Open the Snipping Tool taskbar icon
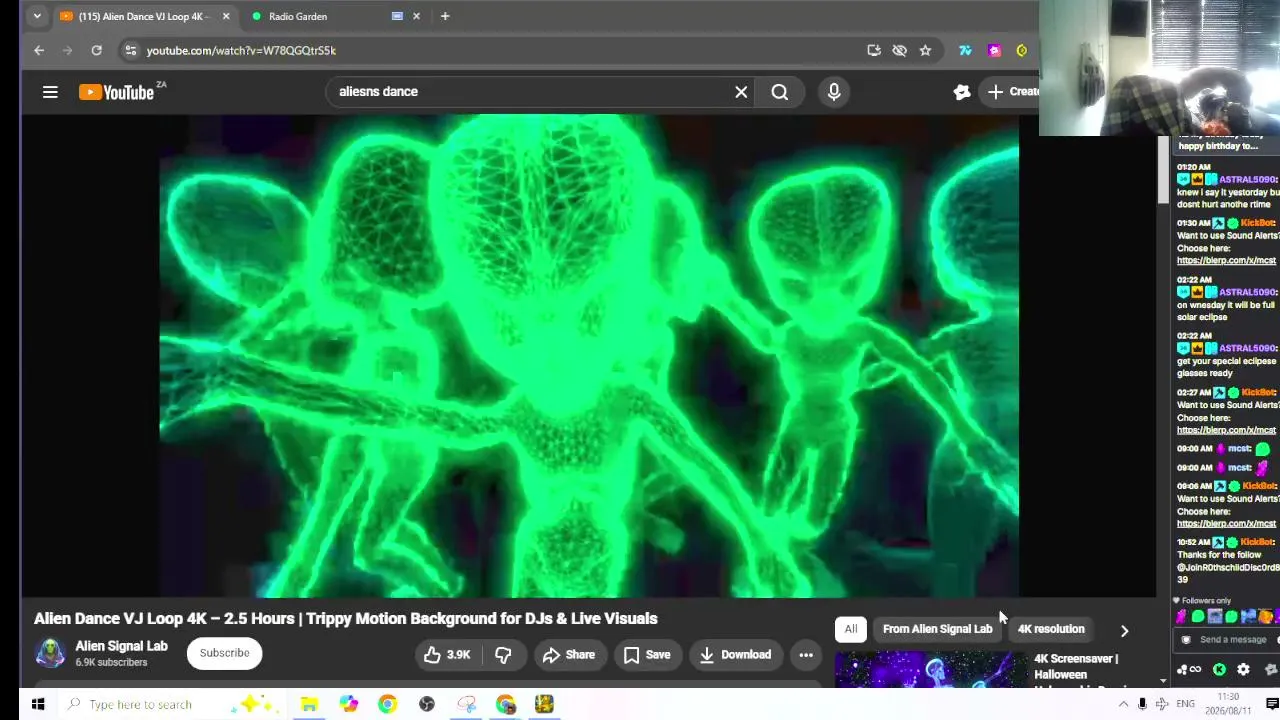 466,705
